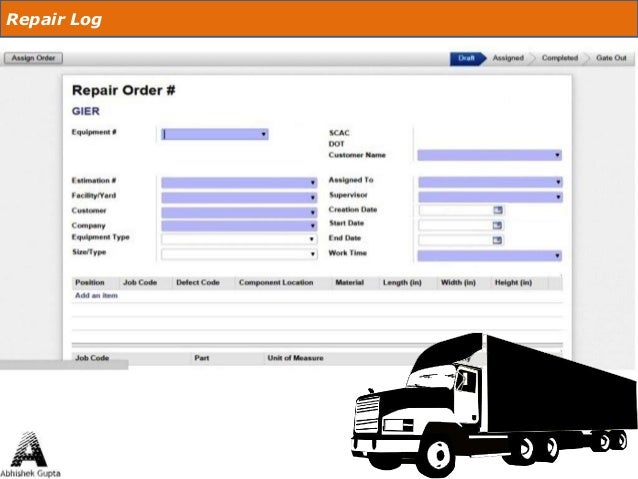Screen dimensions: 638x479
Task: Click the Material column header
Action: (x=350, y=282)
